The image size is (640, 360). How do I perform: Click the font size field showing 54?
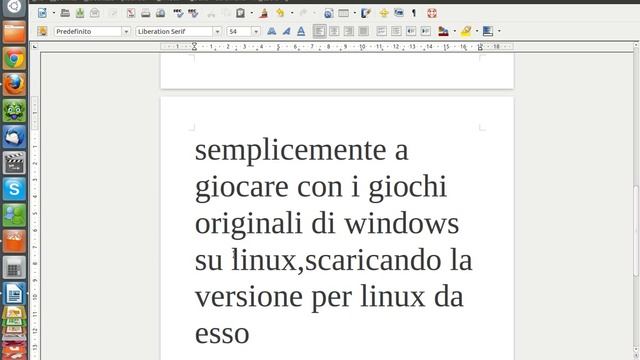[239, 31]
